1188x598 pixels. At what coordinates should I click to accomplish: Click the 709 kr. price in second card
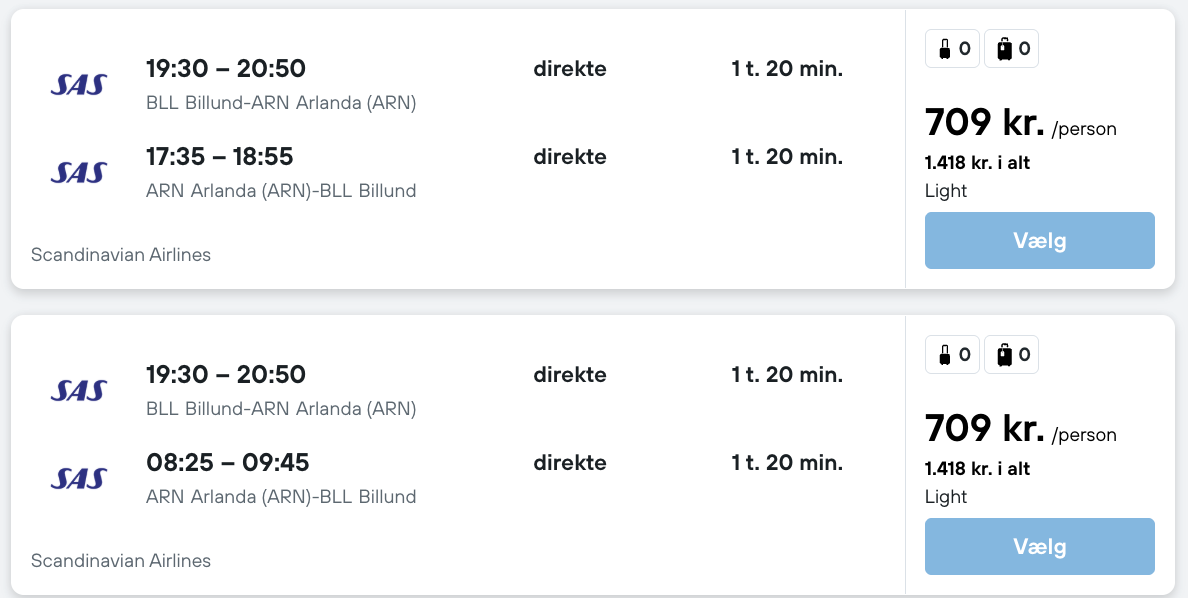point(985,429)
